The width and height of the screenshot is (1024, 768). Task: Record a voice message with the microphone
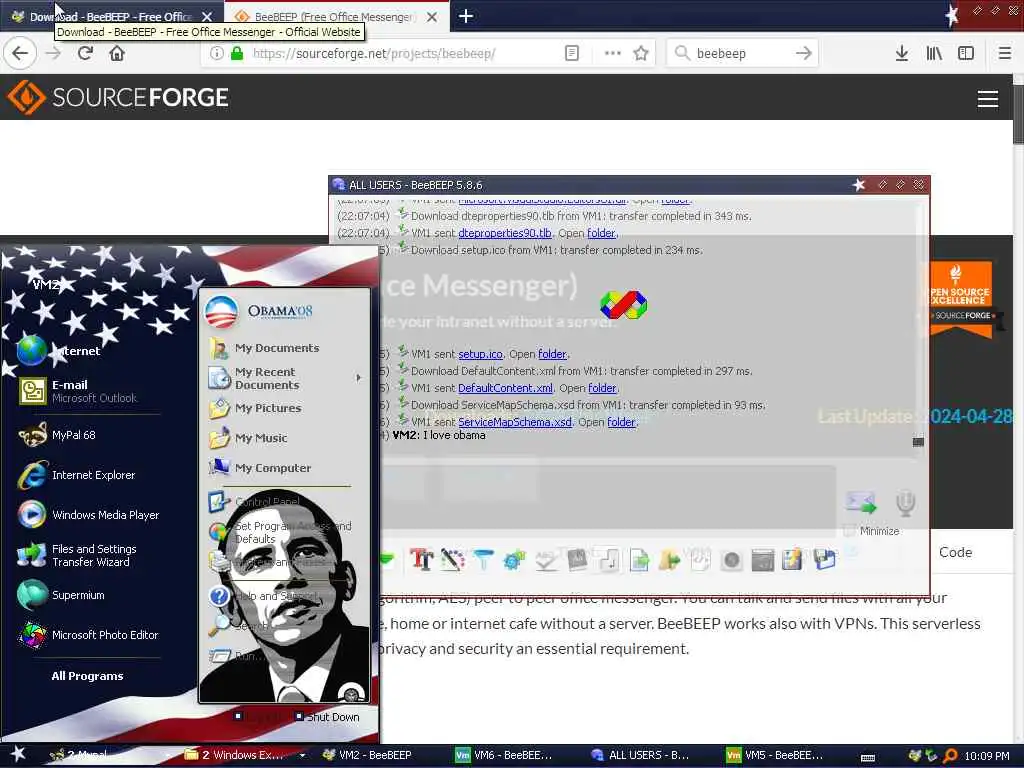tap(905, 503)
